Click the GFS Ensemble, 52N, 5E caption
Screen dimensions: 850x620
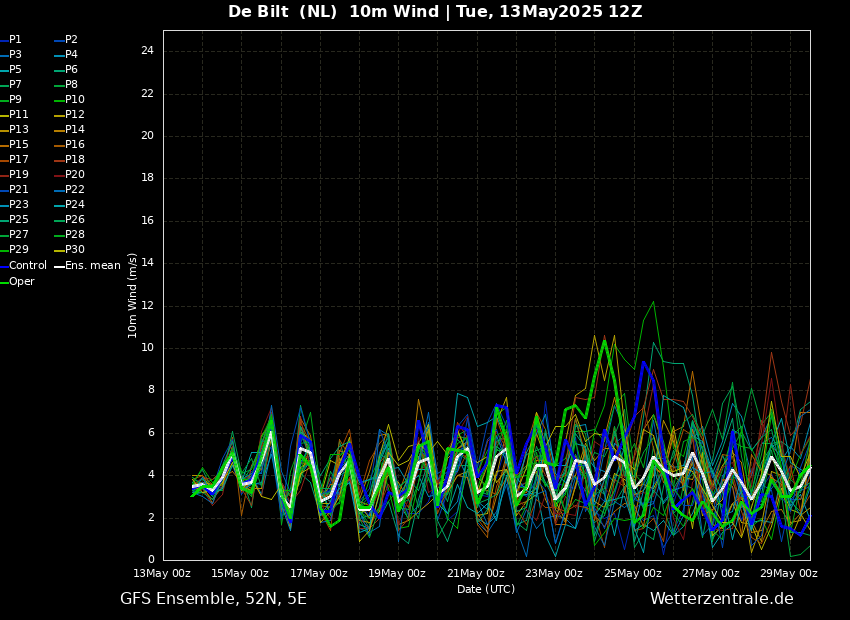click(x=213, y=599)
